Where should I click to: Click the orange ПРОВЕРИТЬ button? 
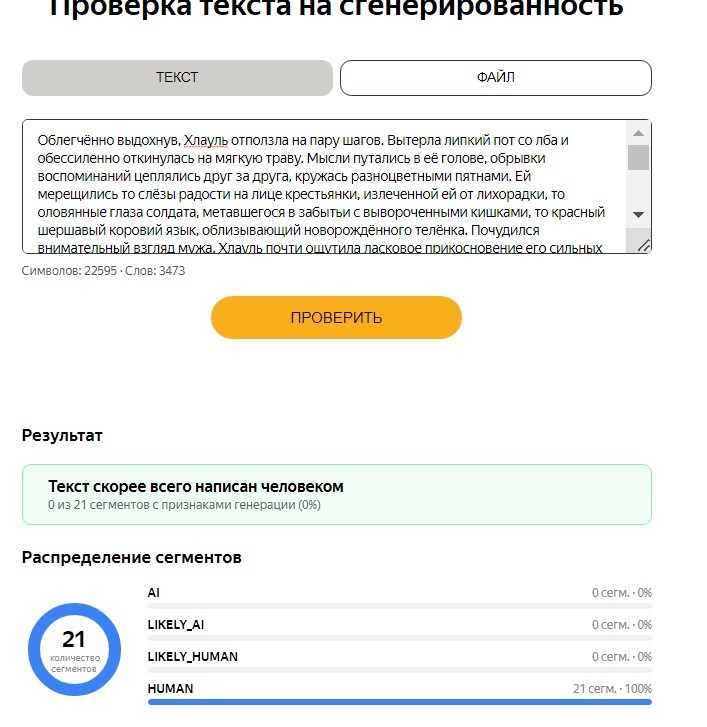point(336,318)
